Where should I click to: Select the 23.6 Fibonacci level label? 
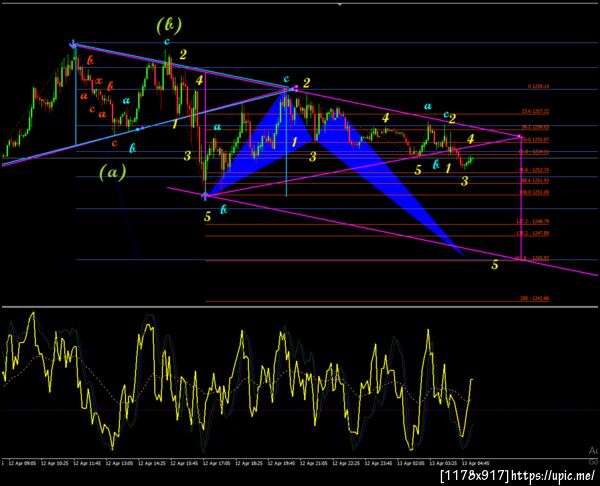pos(535,112)
